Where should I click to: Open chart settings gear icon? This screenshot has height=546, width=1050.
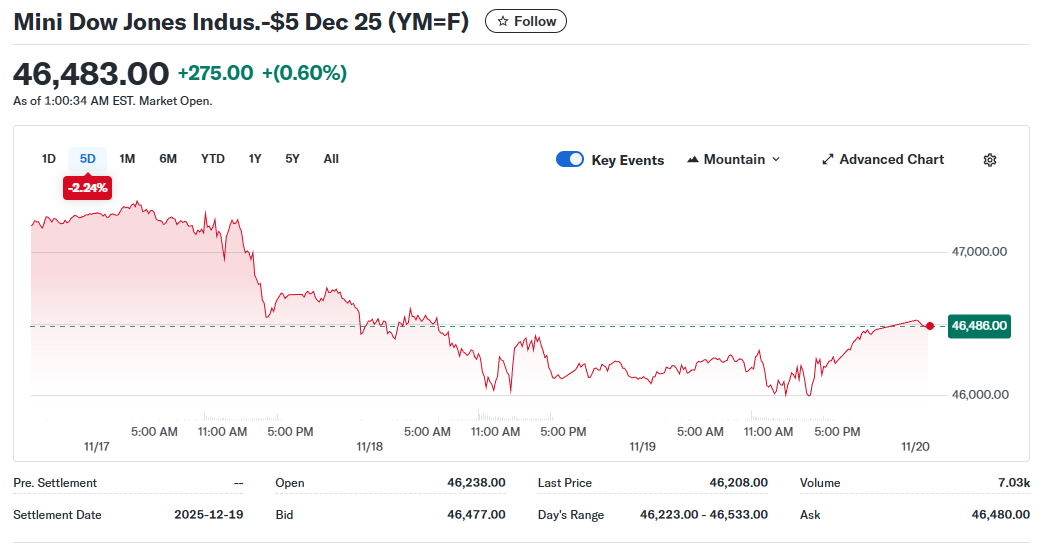[990, 160]
